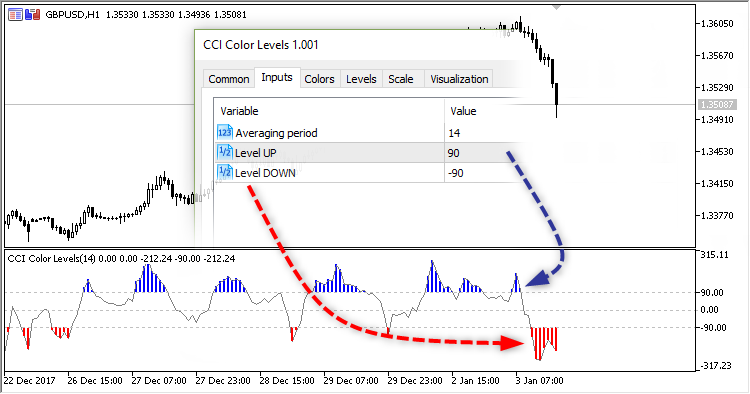Click the Averaging period integer type icon
Screen dimensions: 750x394
pos(225,132)
